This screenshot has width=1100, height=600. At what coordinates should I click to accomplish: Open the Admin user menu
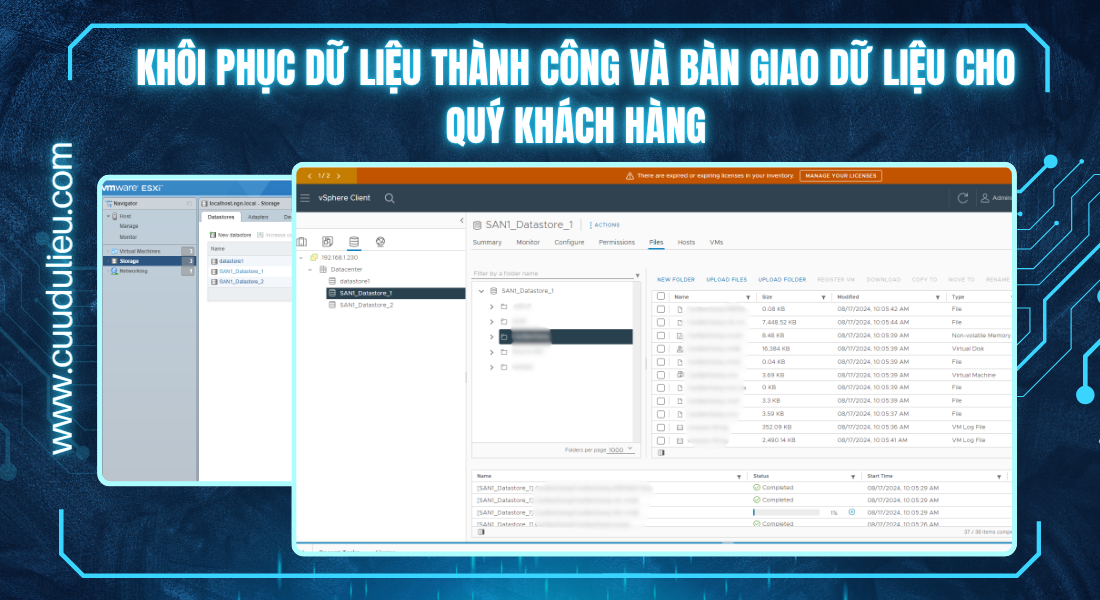point(996,198)
